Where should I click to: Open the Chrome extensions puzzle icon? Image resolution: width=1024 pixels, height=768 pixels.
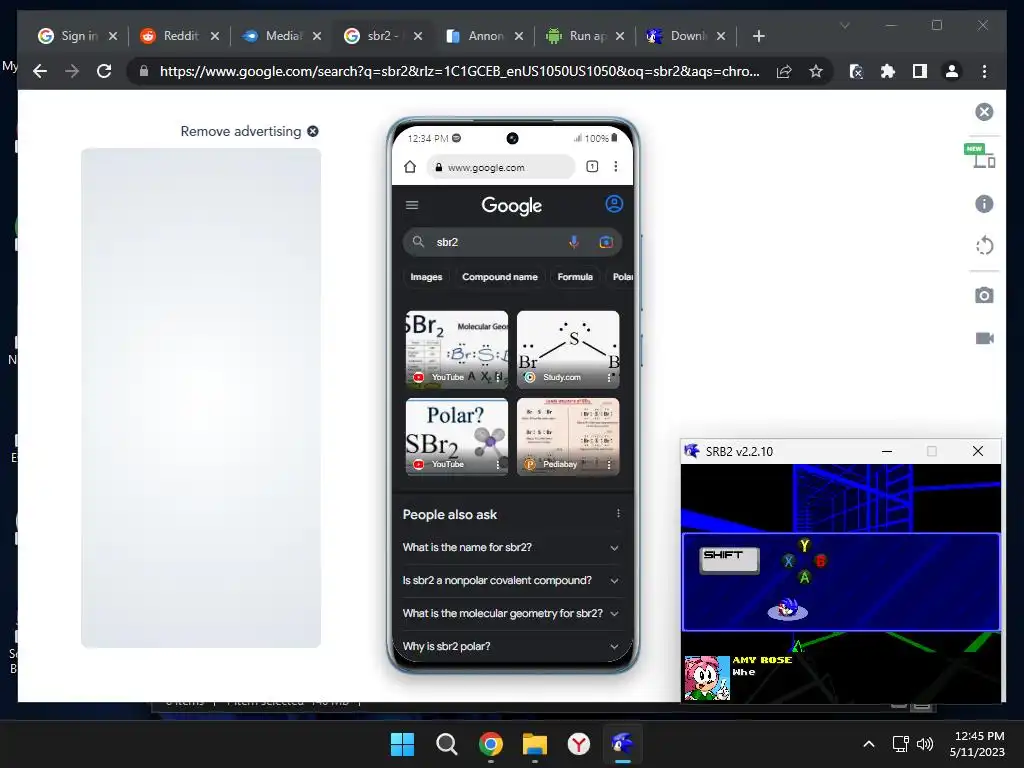pos(888,71)
